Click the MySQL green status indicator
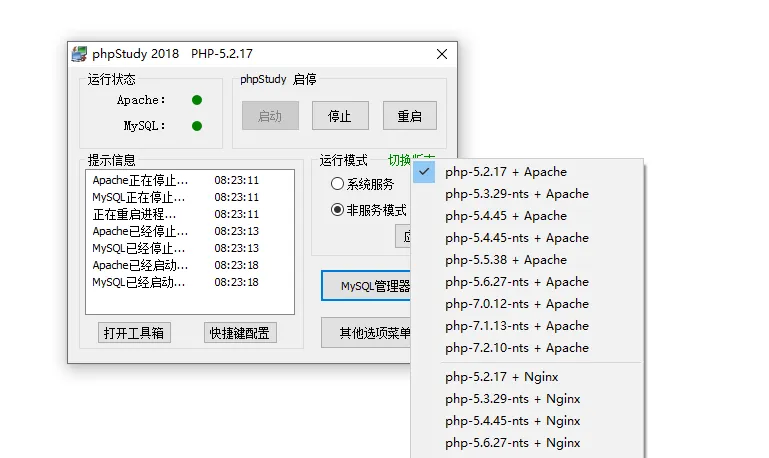This screenshot has width=769, height=458. pos(197,126)
